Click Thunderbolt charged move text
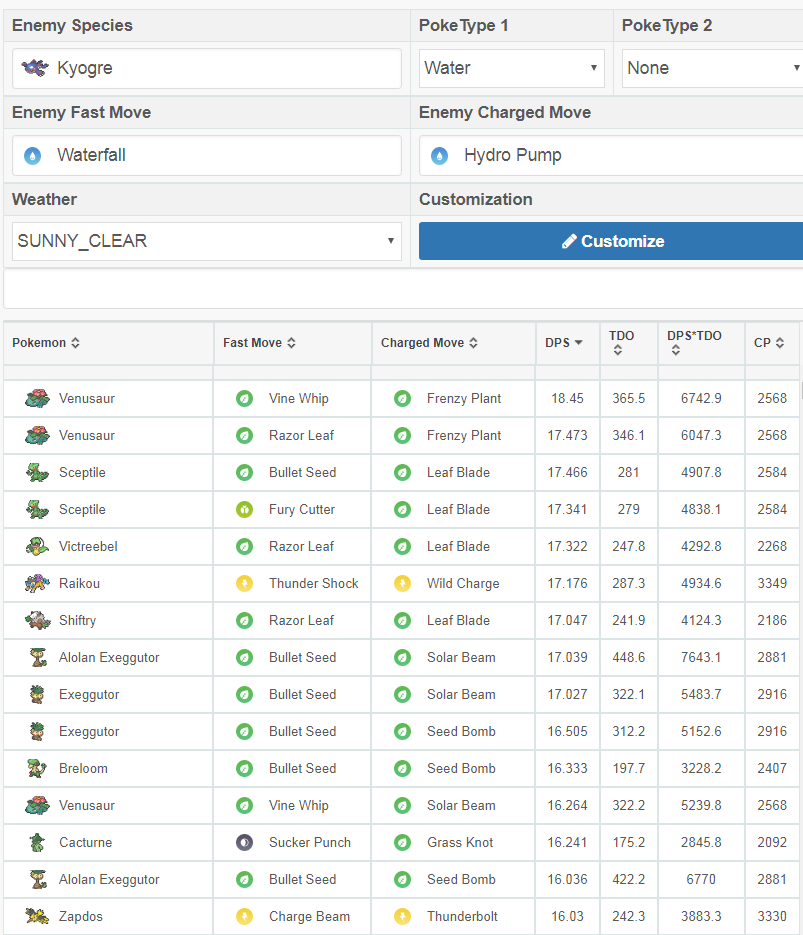This screenshot has height=935, width=803. click(462, 917)
